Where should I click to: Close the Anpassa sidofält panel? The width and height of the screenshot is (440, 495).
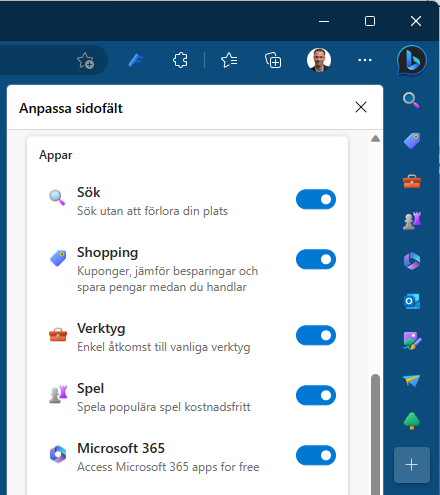point(361,107)
